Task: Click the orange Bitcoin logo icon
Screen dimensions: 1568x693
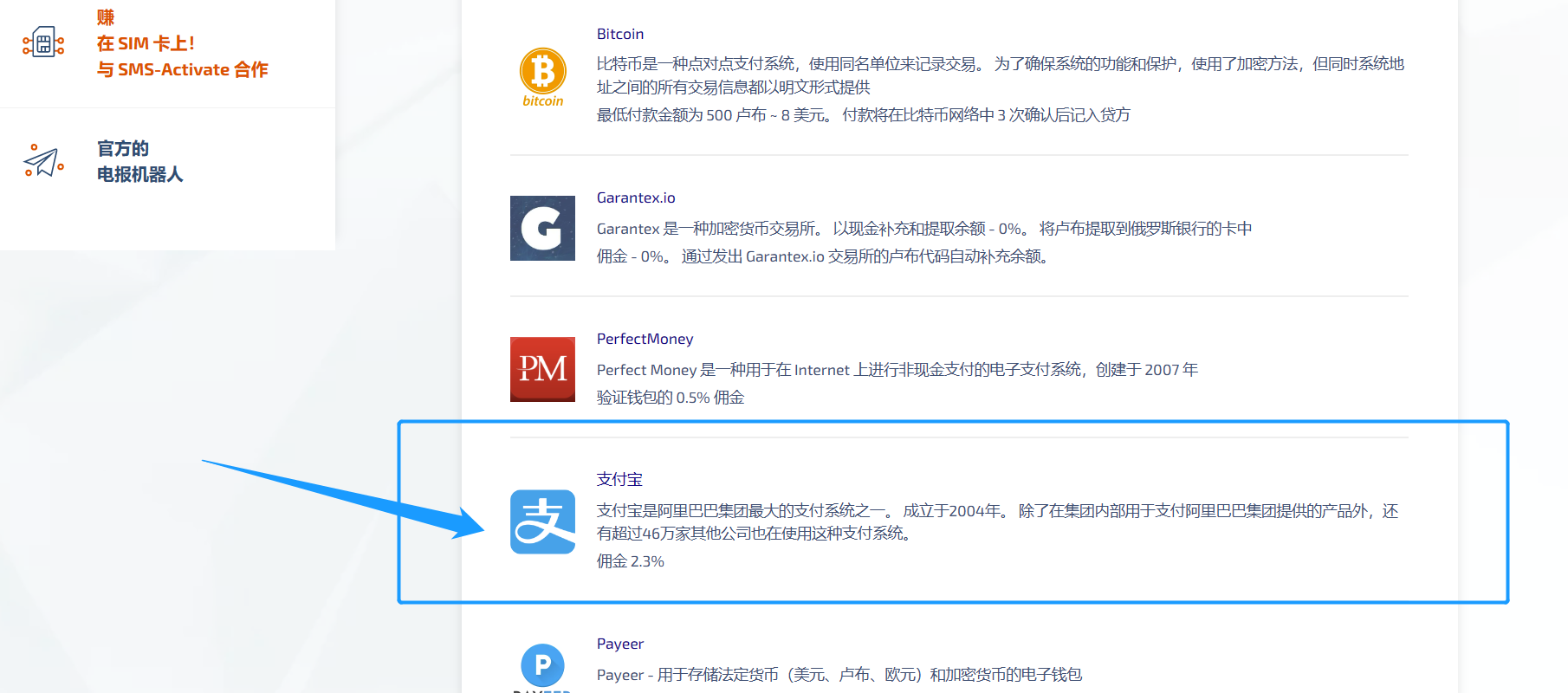Action: [542, 77]
